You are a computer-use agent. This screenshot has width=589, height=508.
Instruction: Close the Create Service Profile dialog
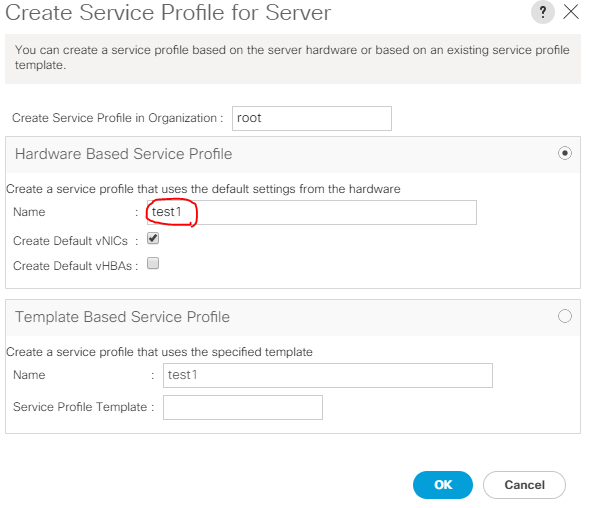click(571, 12)
